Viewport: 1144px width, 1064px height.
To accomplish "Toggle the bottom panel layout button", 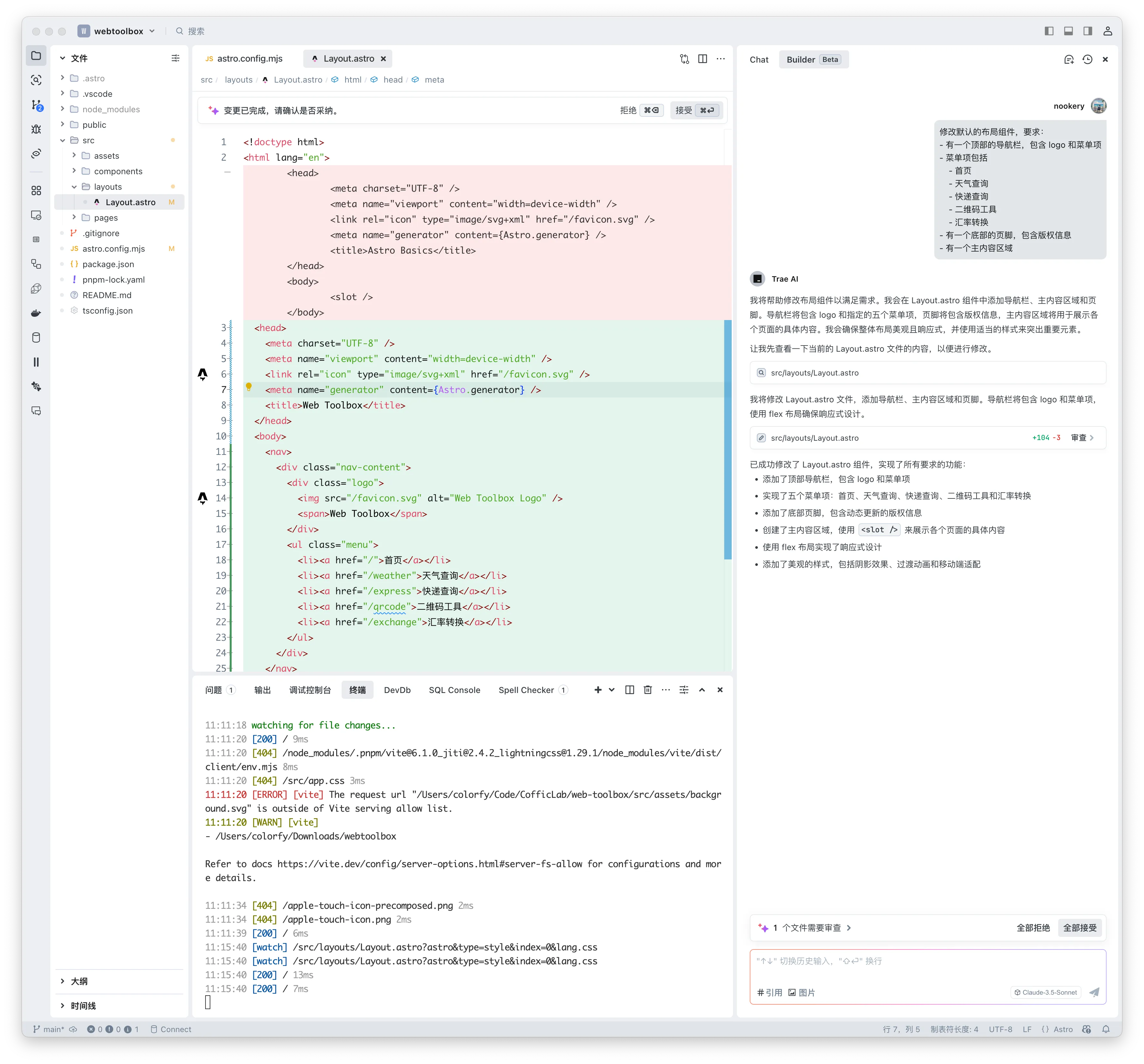I will coord(1068,31).
